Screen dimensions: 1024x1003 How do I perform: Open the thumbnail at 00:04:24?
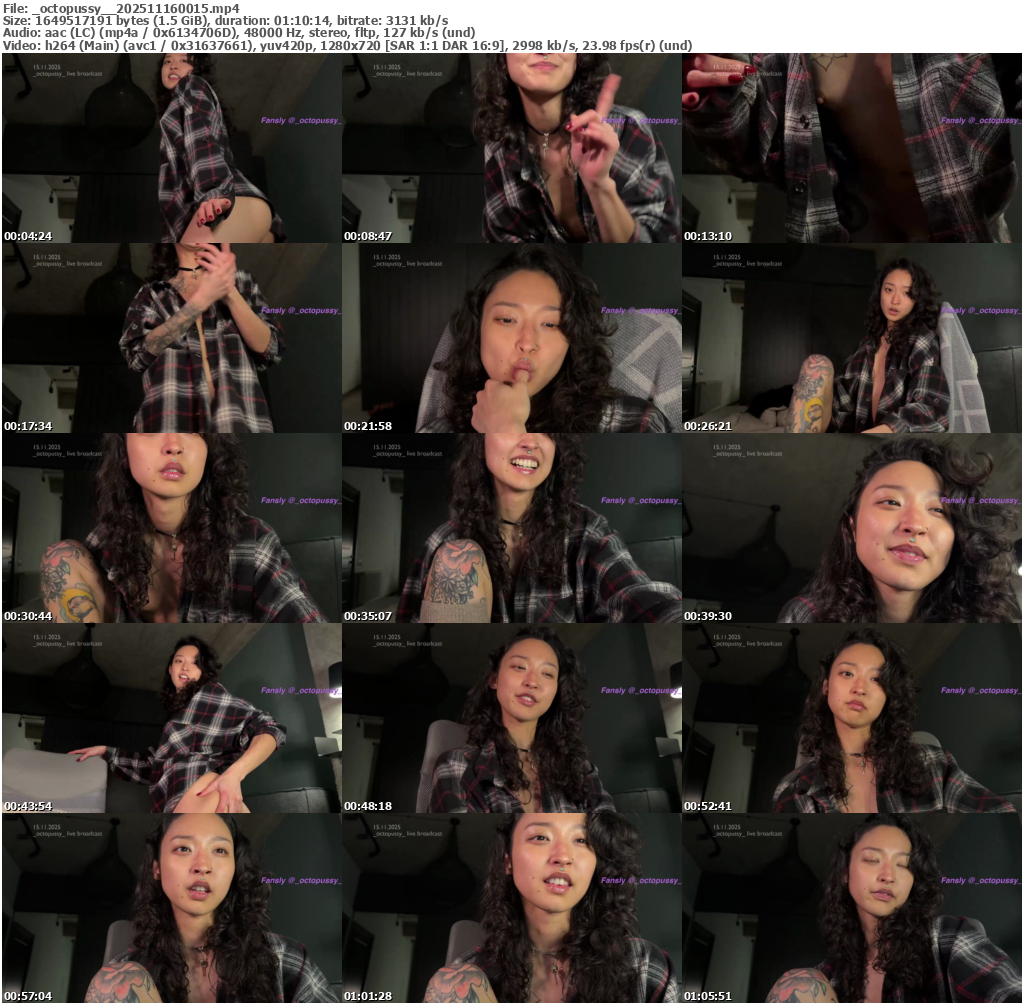tap(172, 148)
